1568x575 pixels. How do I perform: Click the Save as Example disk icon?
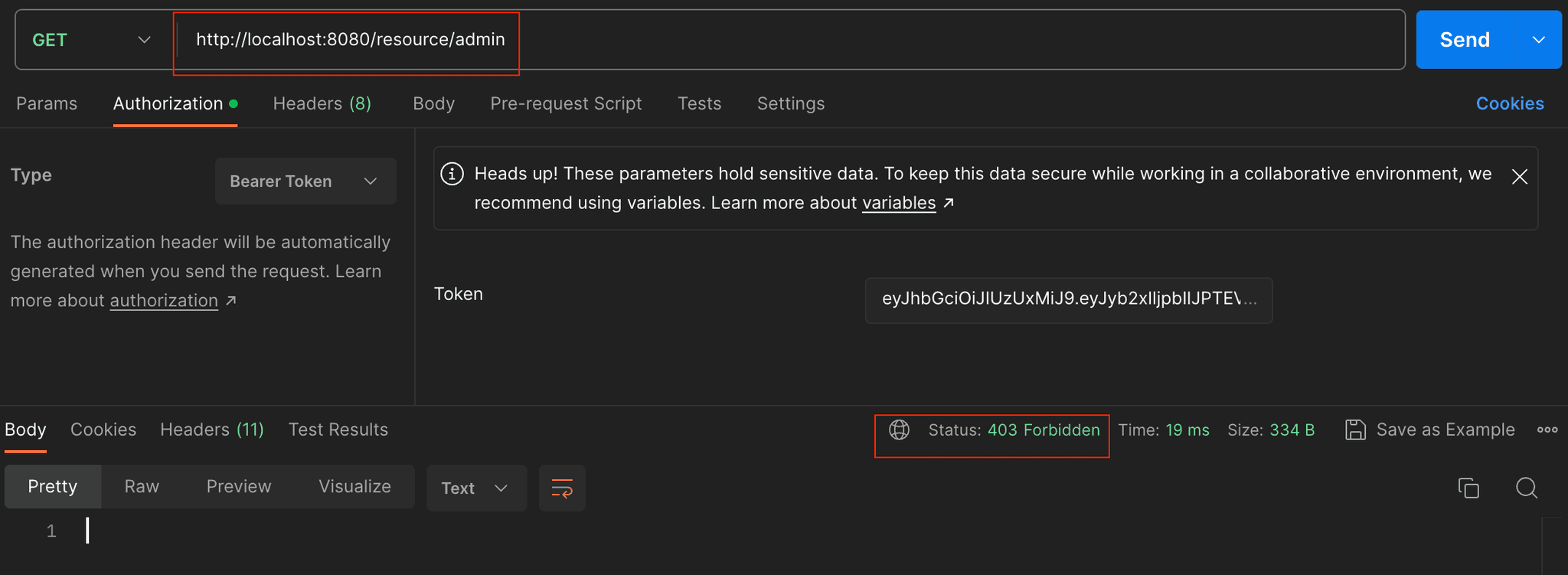pyautogui.click(x=1355, y=430)
